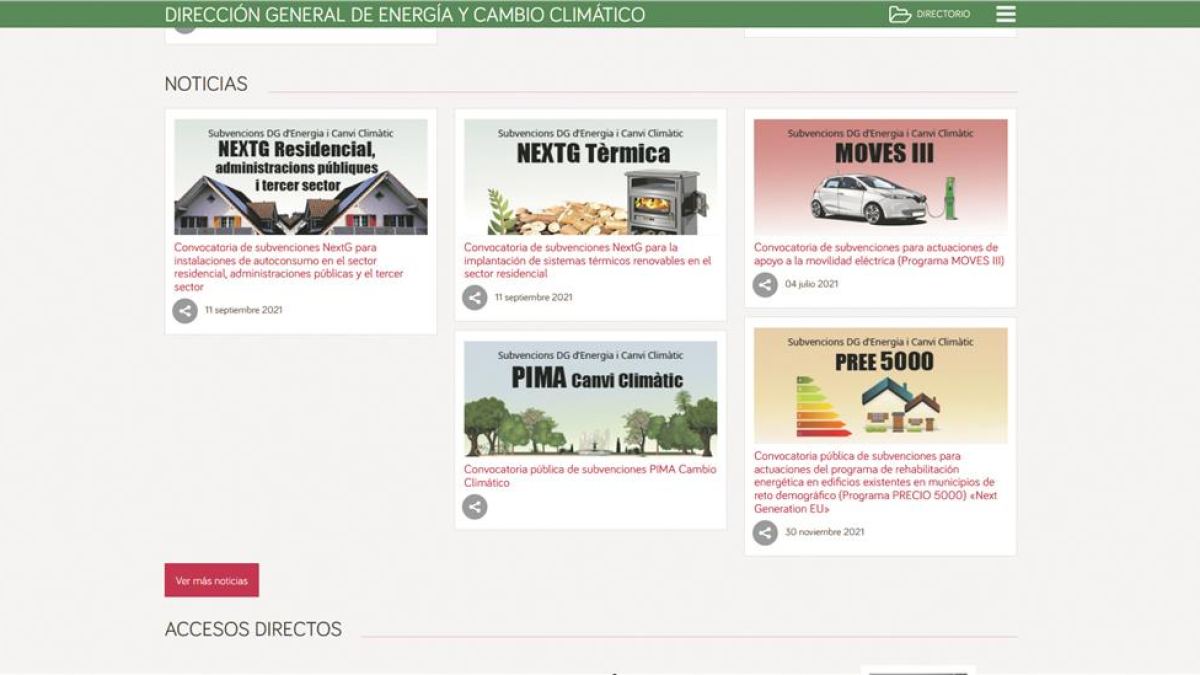Share the PREE 5000 news item
1200x675 pixels.
coord(765,532)
